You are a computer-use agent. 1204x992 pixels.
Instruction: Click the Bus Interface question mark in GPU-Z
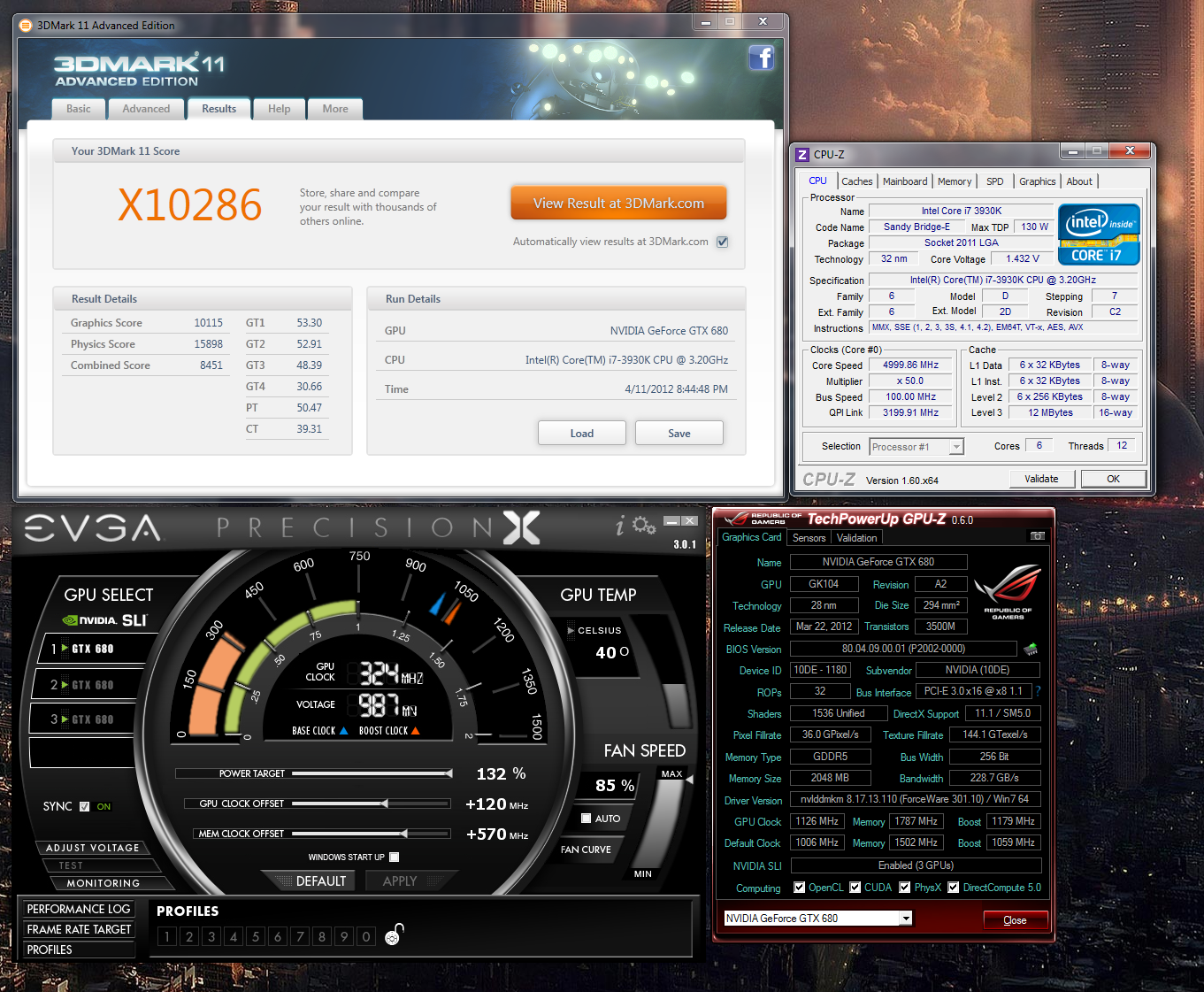[1038, 691]
